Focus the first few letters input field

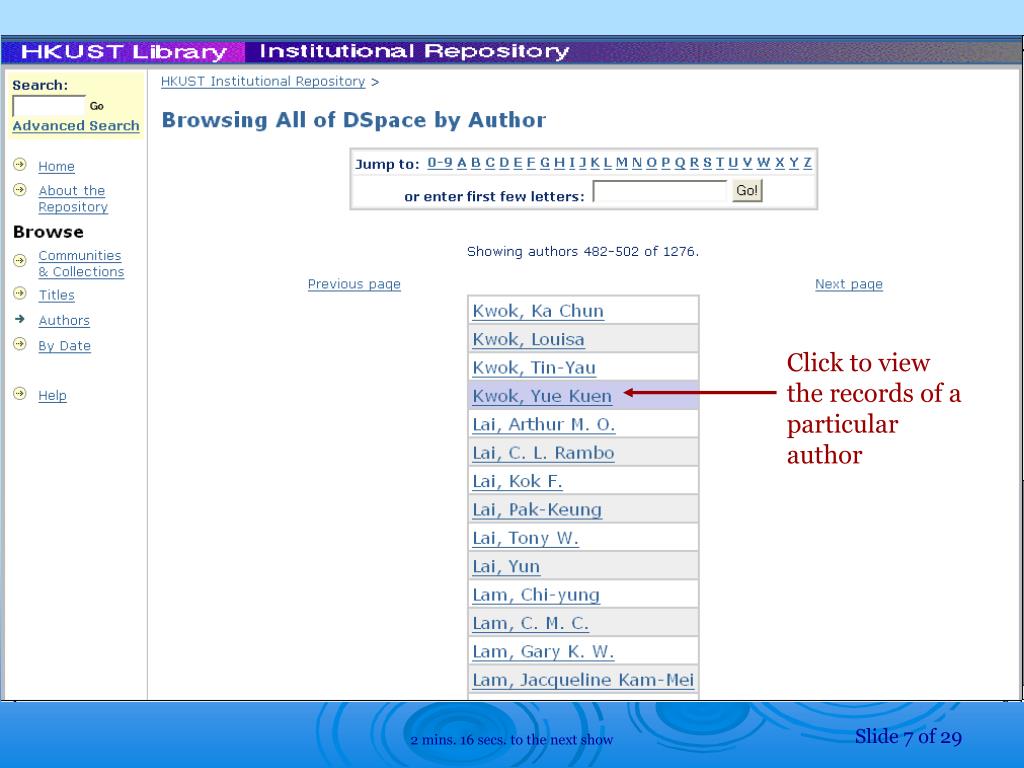pyautogui.click(x=660, y=191)
